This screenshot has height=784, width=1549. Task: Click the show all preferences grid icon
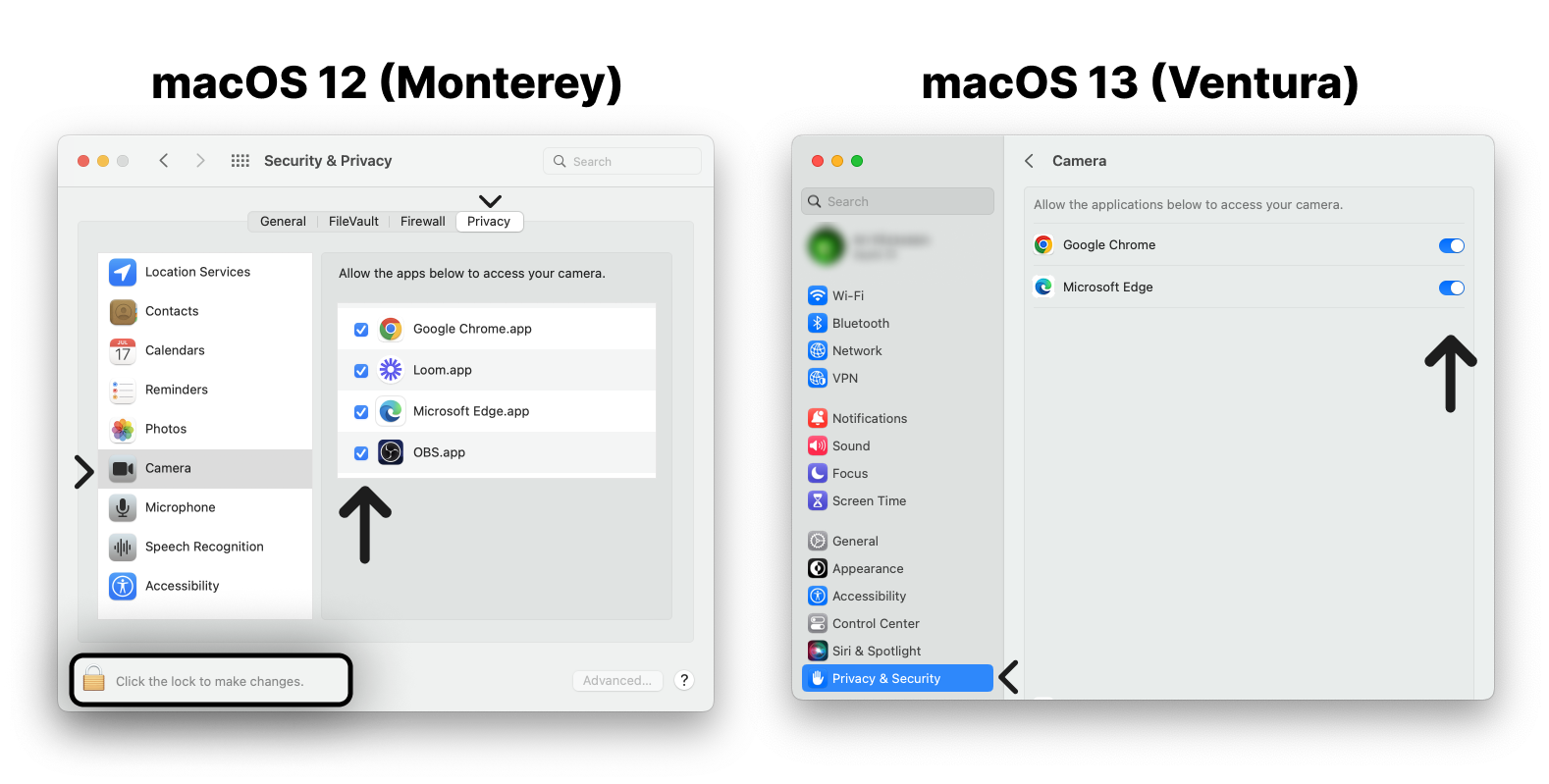(x=240, y=161)
